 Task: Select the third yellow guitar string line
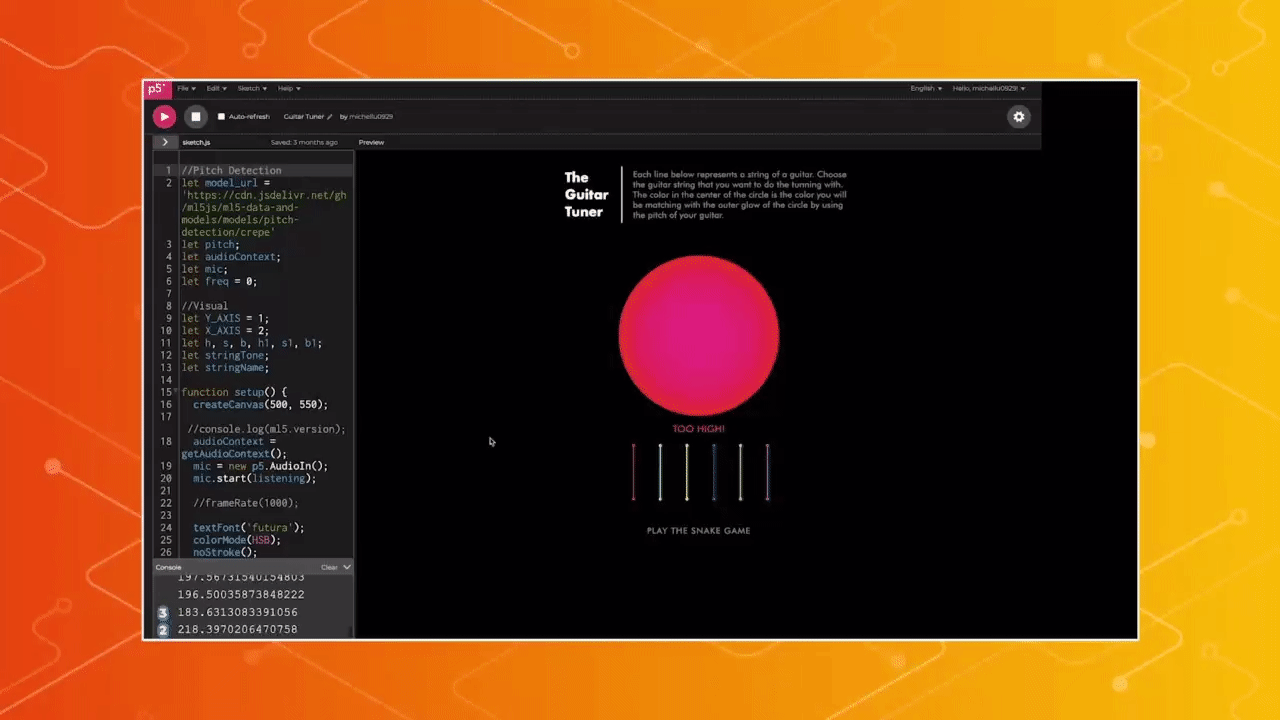point(687,472)
